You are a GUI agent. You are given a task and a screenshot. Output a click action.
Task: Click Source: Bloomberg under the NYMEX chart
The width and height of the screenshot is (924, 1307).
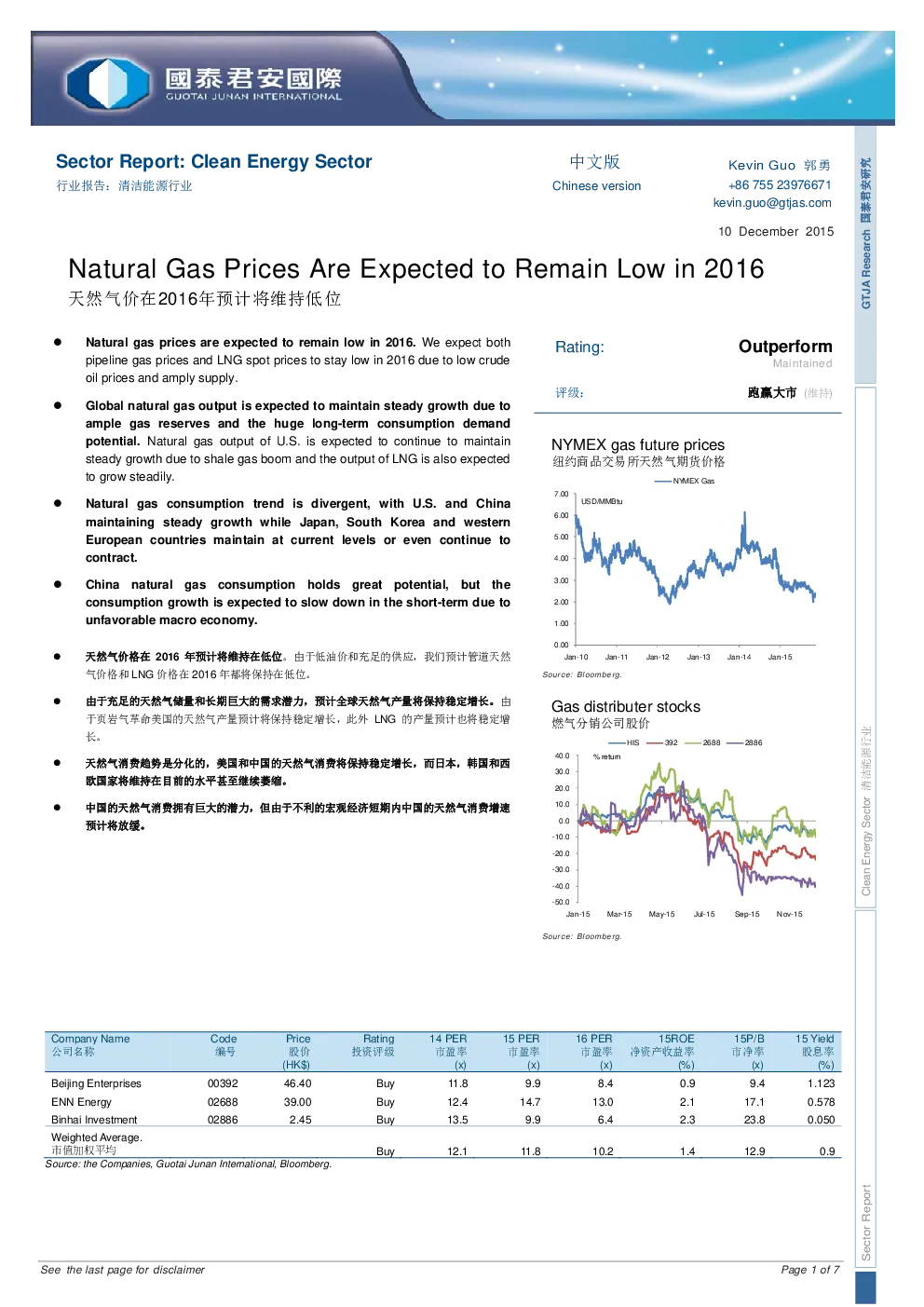582,674
